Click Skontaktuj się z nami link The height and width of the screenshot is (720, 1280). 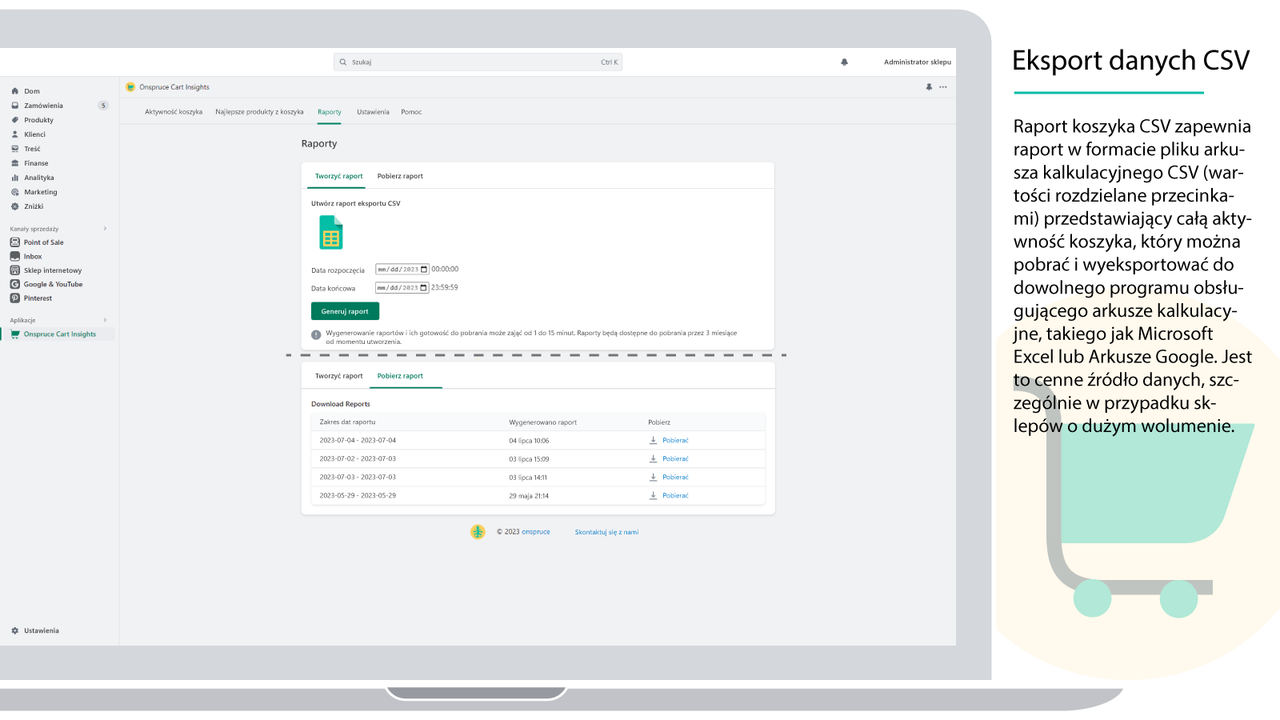(x=606, y=532)
